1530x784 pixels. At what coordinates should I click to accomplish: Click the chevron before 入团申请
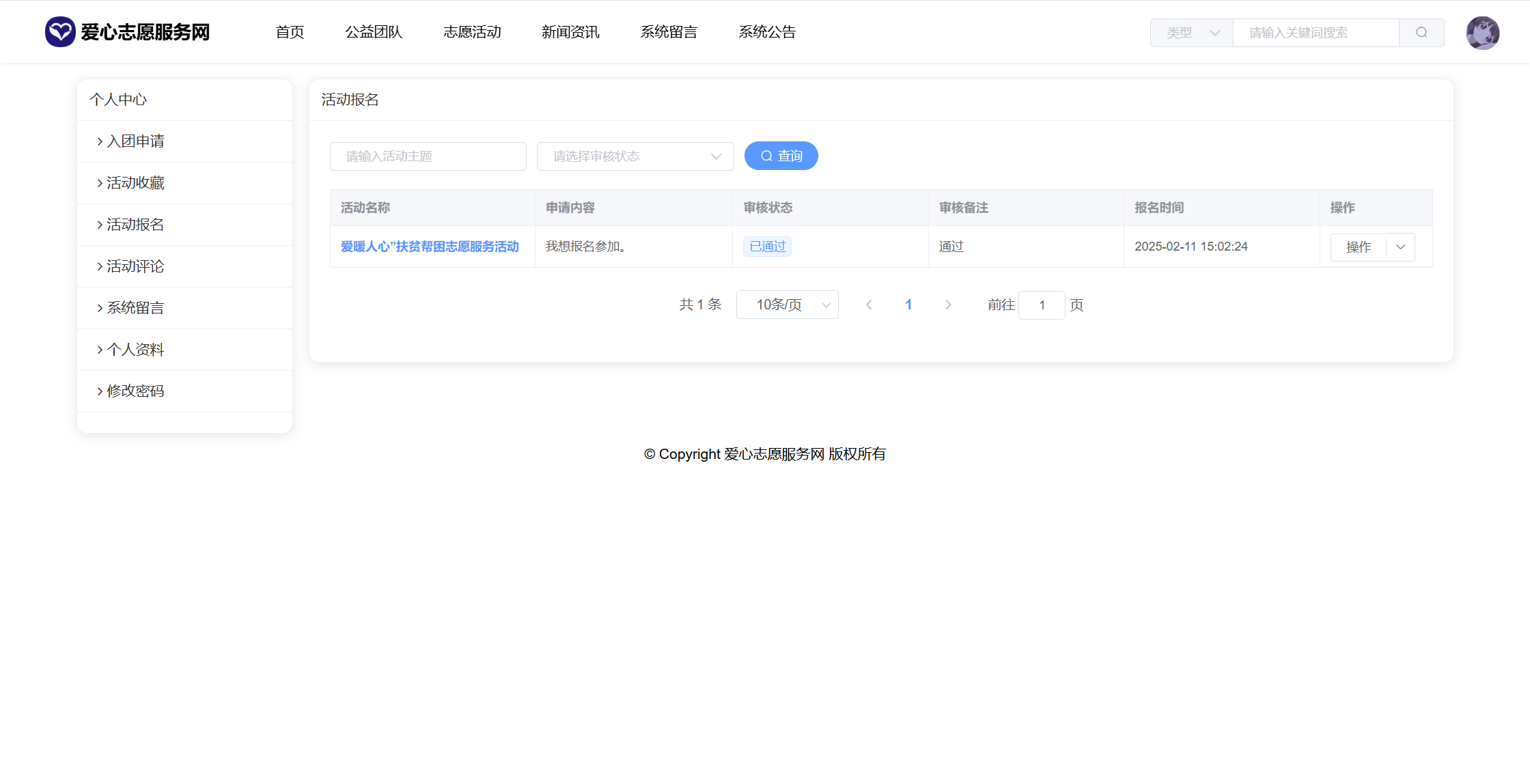tap(100, 141)
